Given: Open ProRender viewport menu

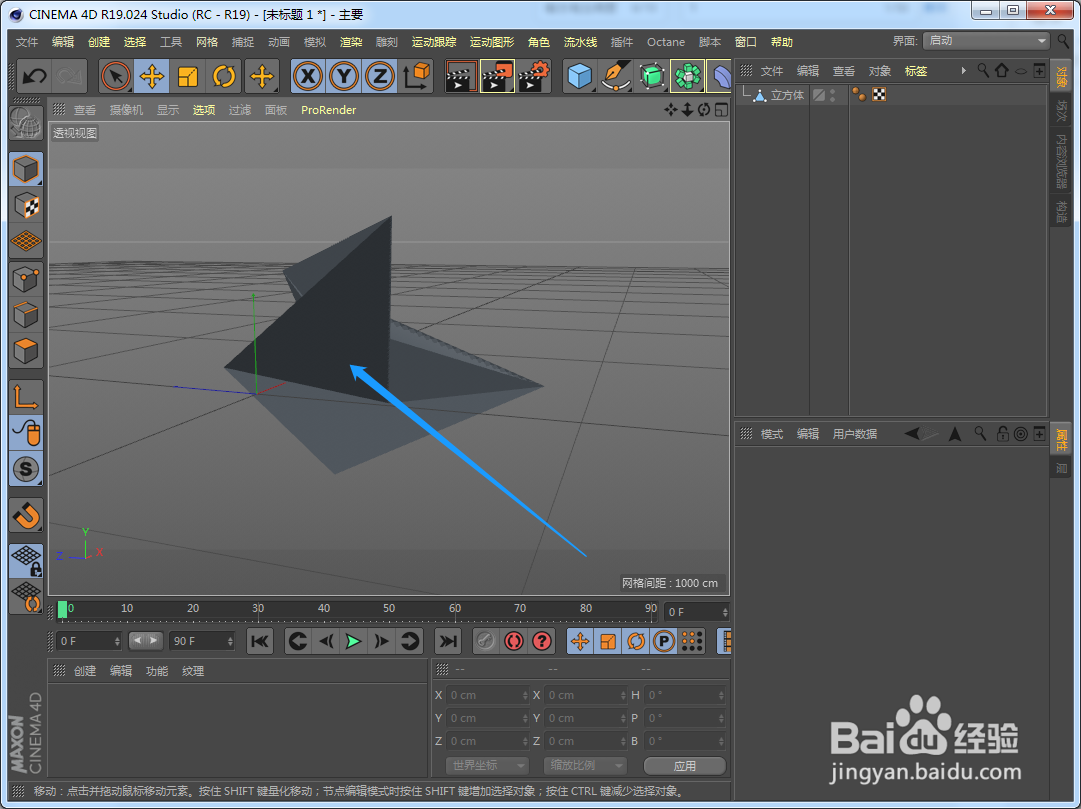Looking at the screenshot, I should click(328, 110).
